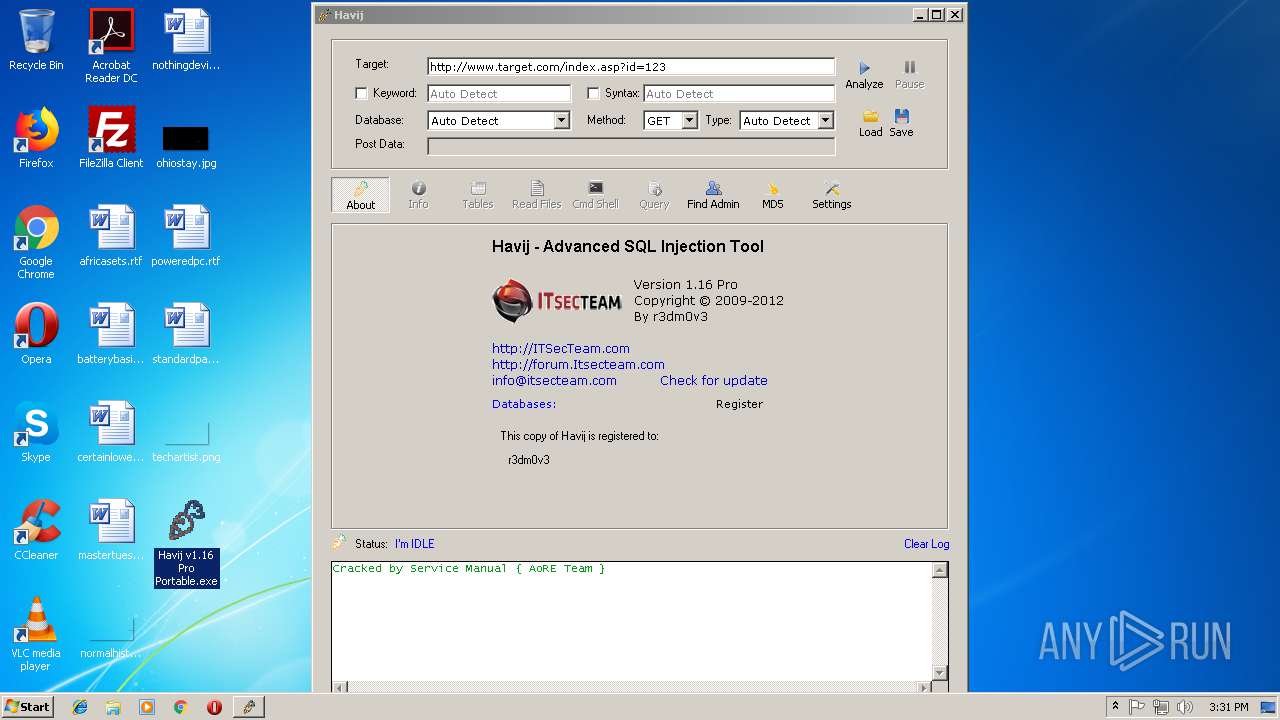The image size is (1280, 720).
Task: Open the Read Files tab
Action: pyautogui.click(x=537, y=195)
